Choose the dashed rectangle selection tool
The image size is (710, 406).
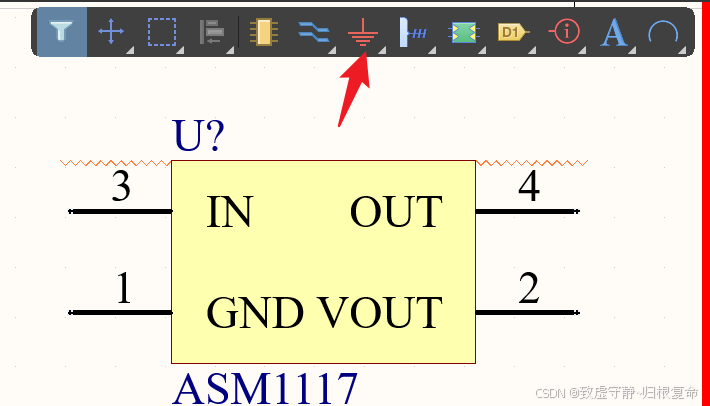point(162,32)
